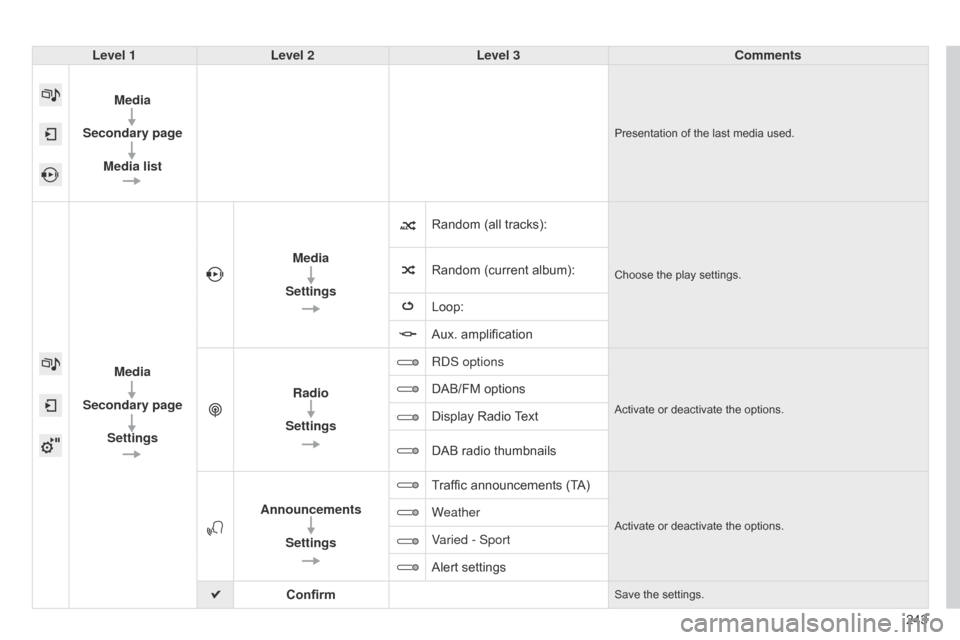This screenshot has width=960, height=640.
Task: Toggle Traffic announcements (TA) switch
Action: tap(407, 485)
